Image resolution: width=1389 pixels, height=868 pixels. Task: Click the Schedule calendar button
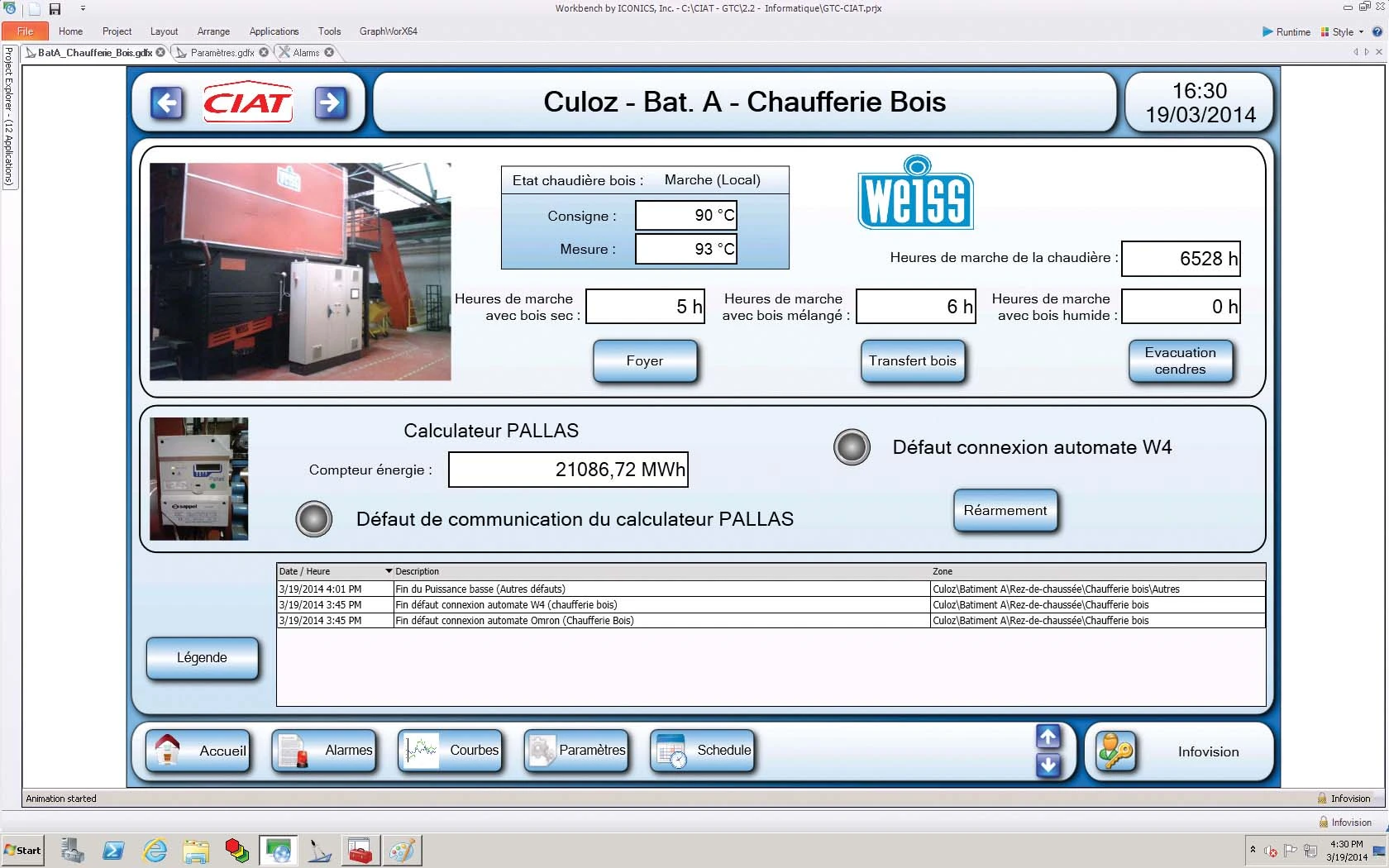(702, 751)
